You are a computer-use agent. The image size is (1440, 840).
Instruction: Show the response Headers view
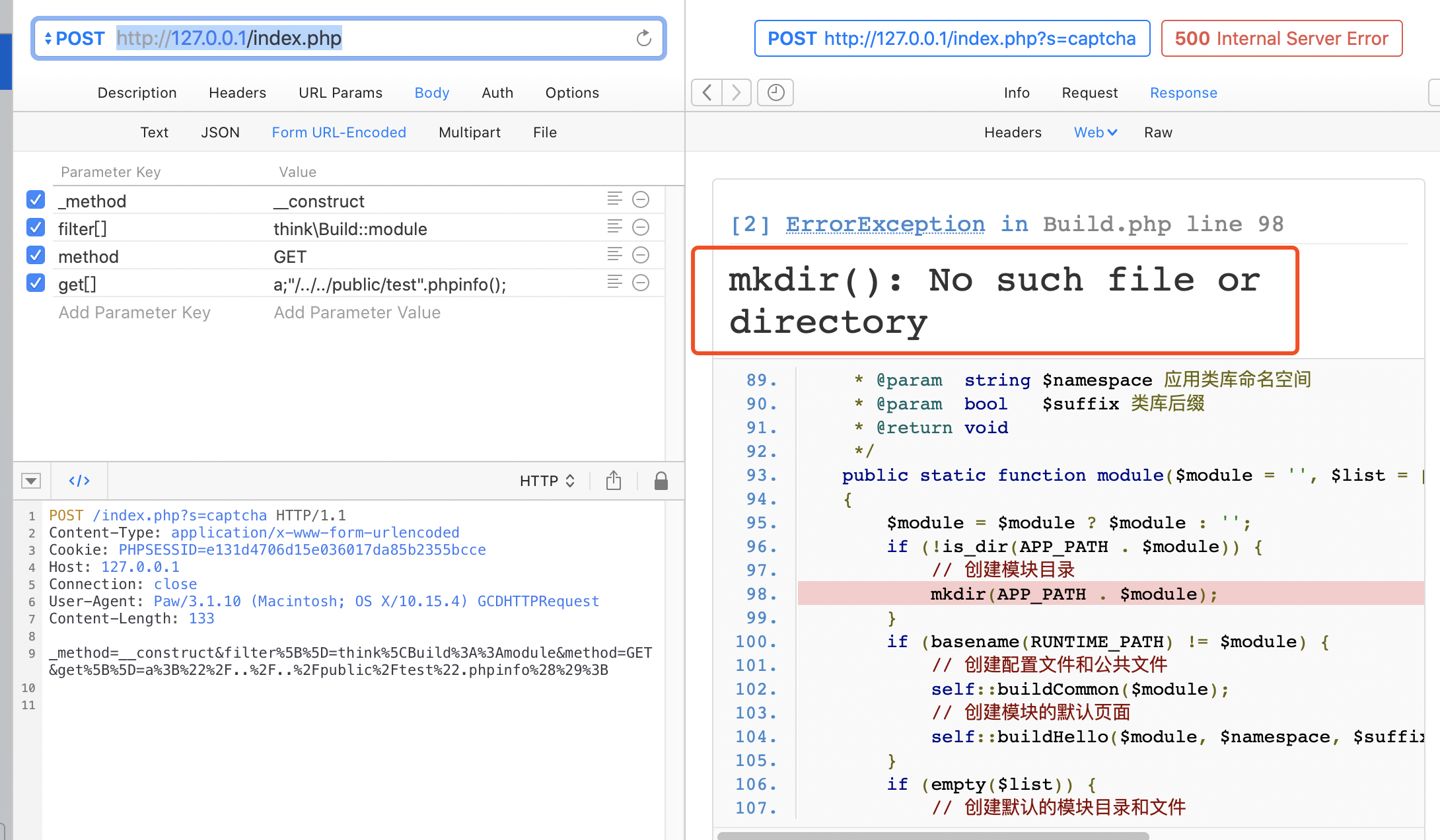pos(1013,132)
